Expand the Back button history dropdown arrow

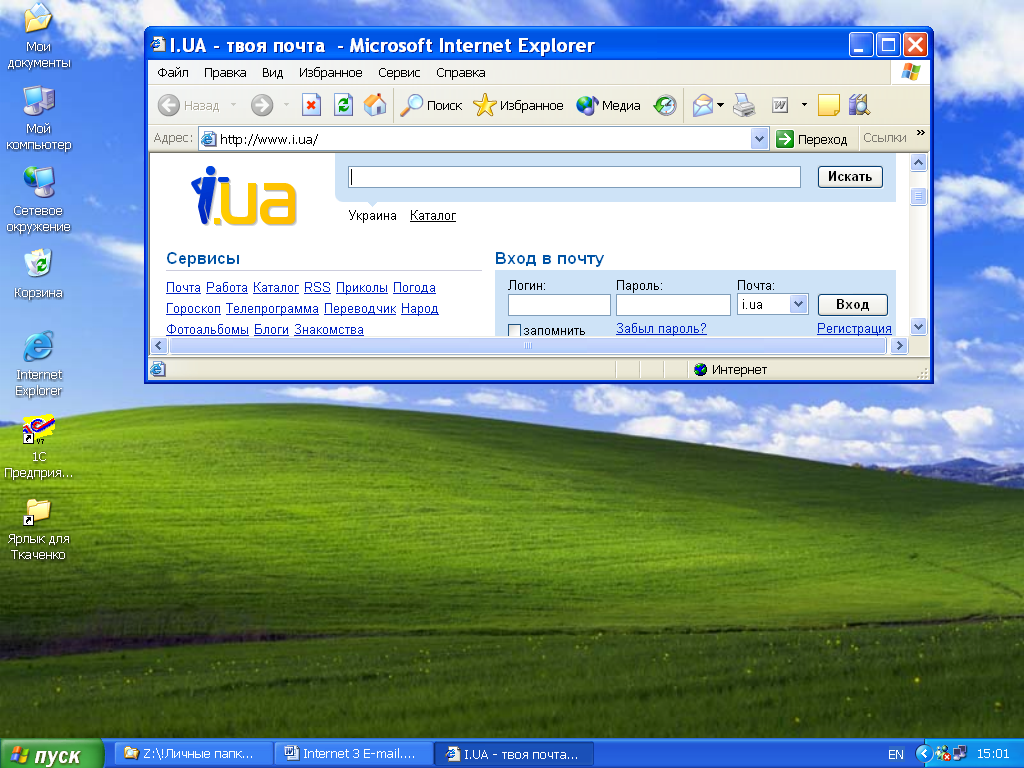tap(233, 105)
